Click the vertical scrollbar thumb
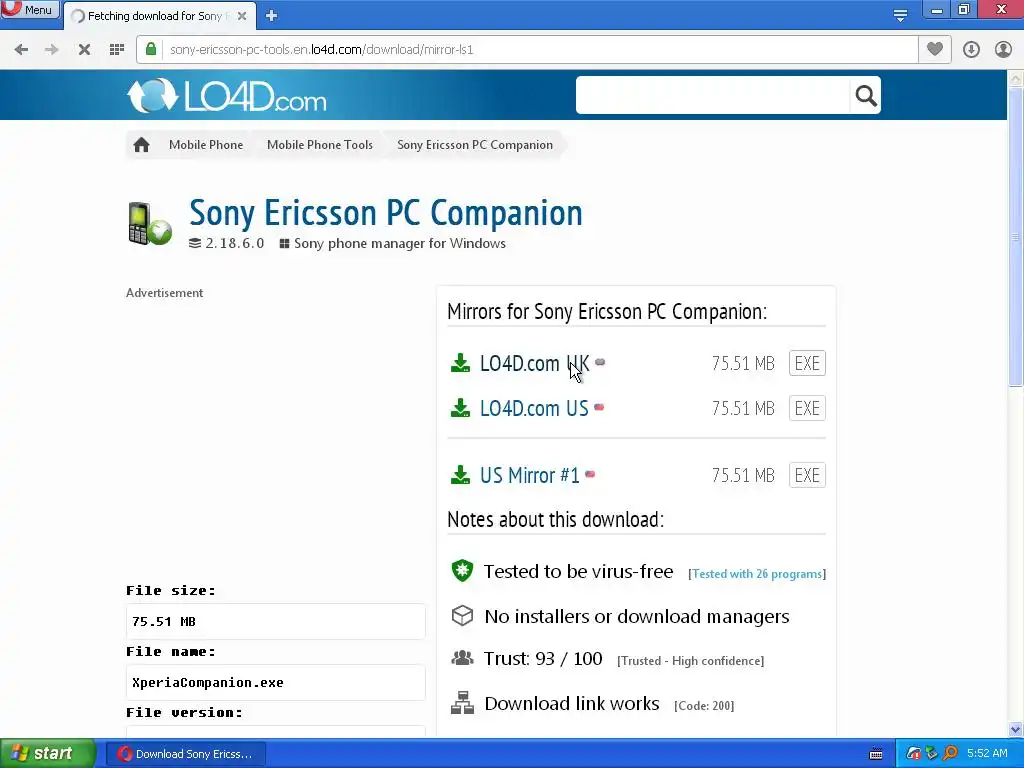The width and height of the screenshot is (1024, 768). [1016, 237]
